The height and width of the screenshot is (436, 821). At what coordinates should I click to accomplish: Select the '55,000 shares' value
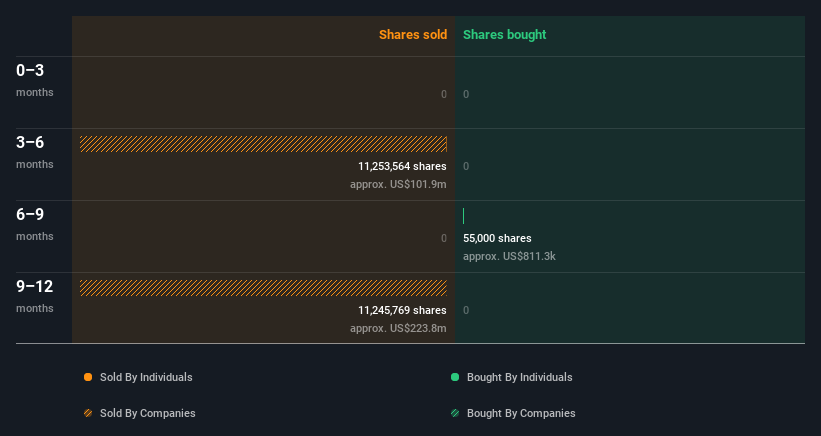pyautogui.click(x=497, y=238)
